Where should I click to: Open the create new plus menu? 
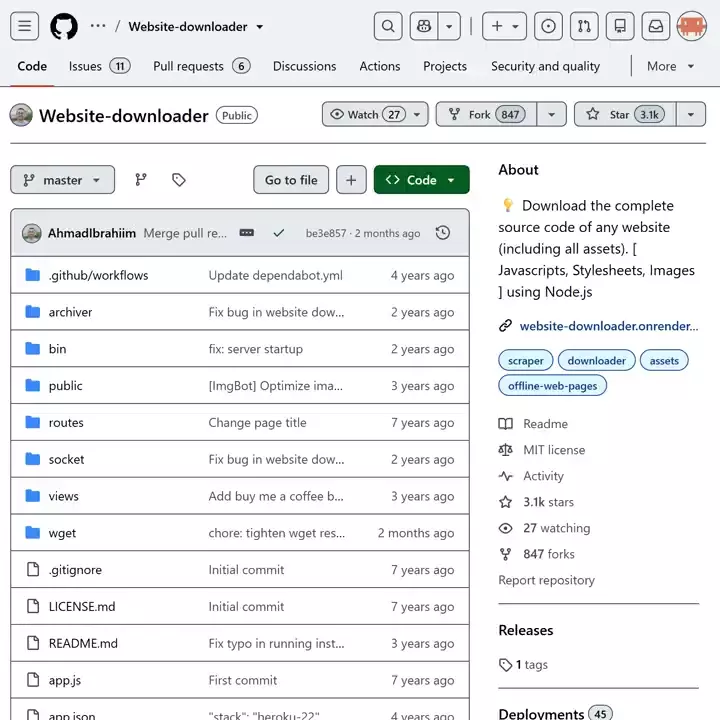coord(504,26)
